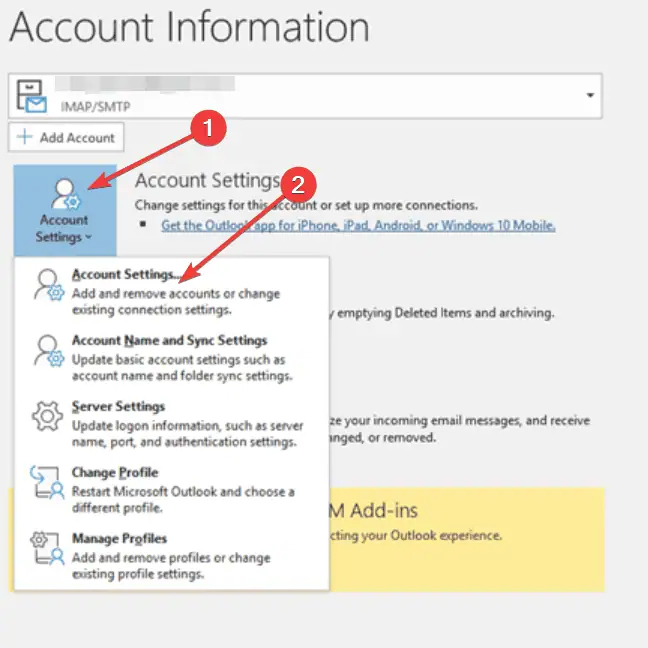Click the Account Settings... menu entry icon

(x=49, y=285)
